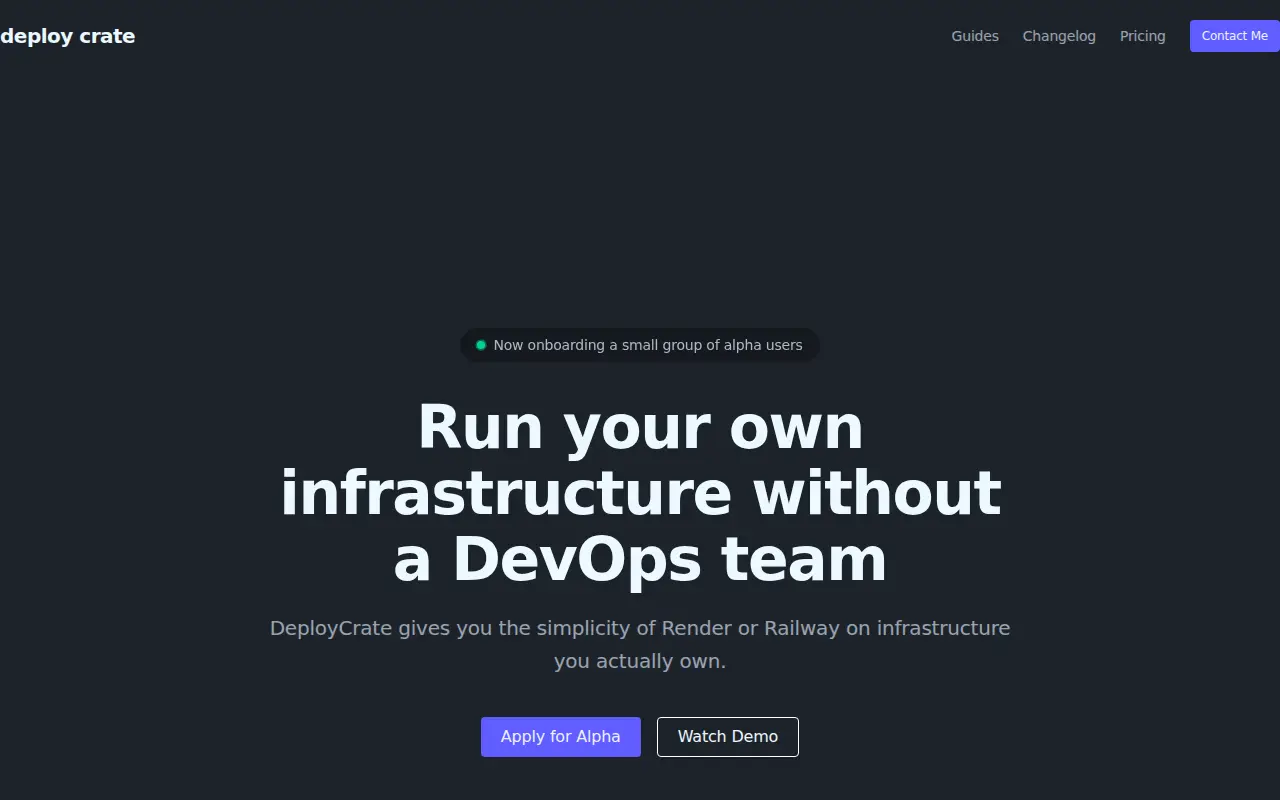The image size is (1280, 800).
Task: Click the Contact Me button
Action: click(1234, 36)
